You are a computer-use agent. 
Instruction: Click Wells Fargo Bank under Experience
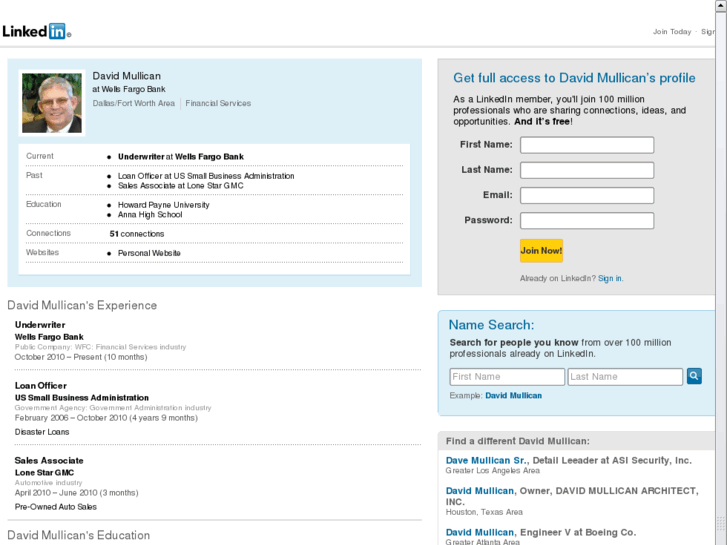coord(49,337)
